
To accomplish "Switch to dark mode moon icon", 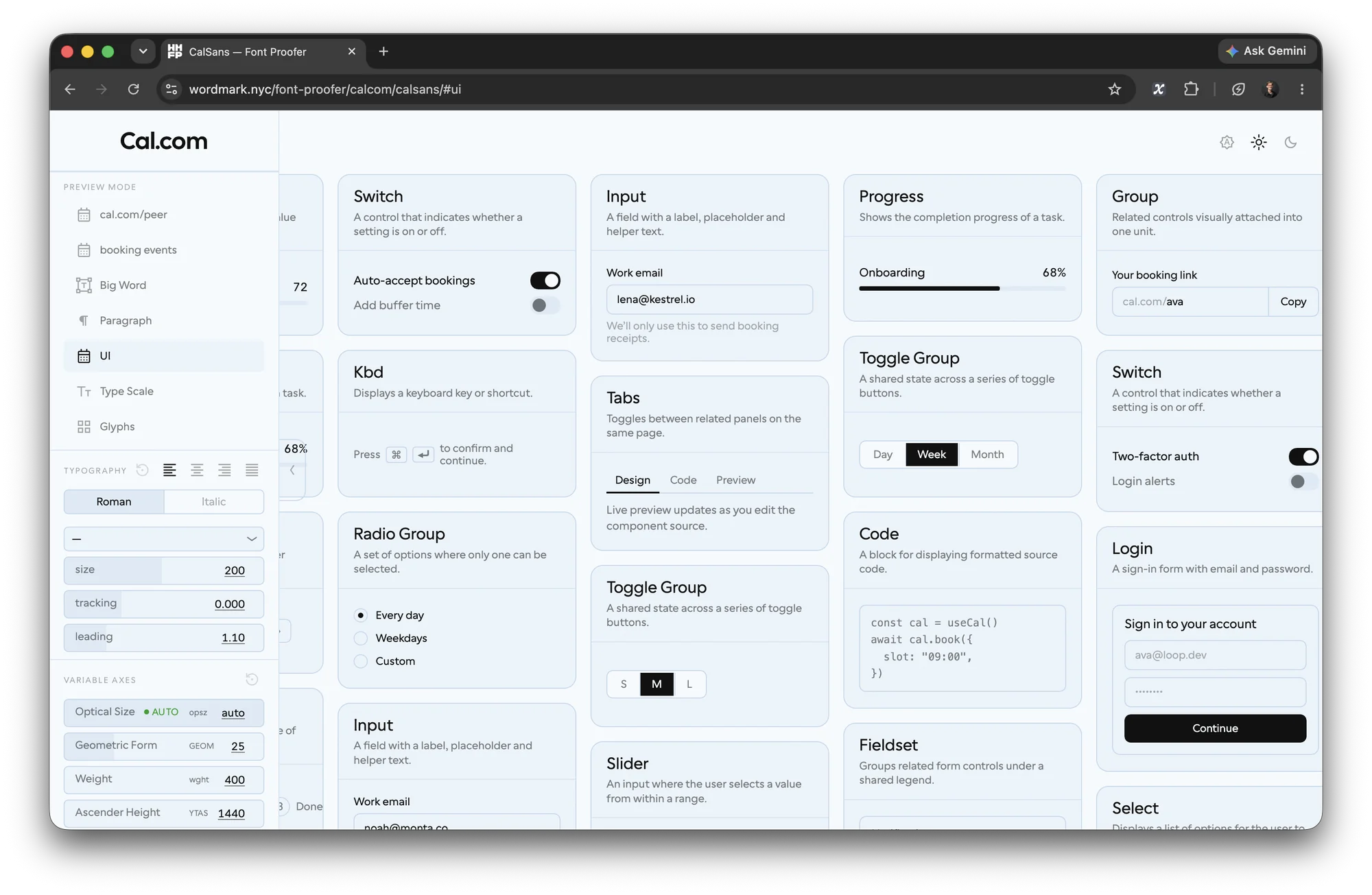I will 1290,142.
